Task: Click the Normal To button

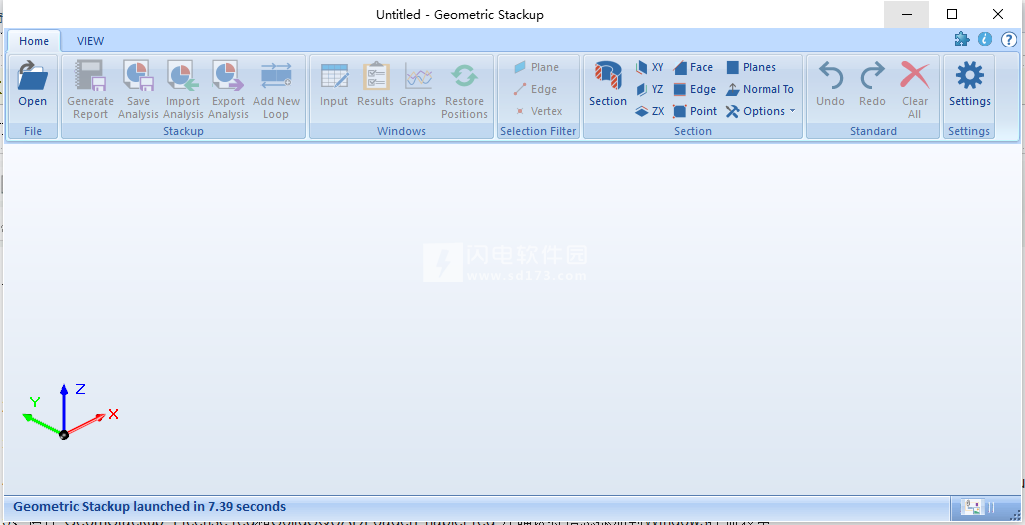Action: coord(760,90)
